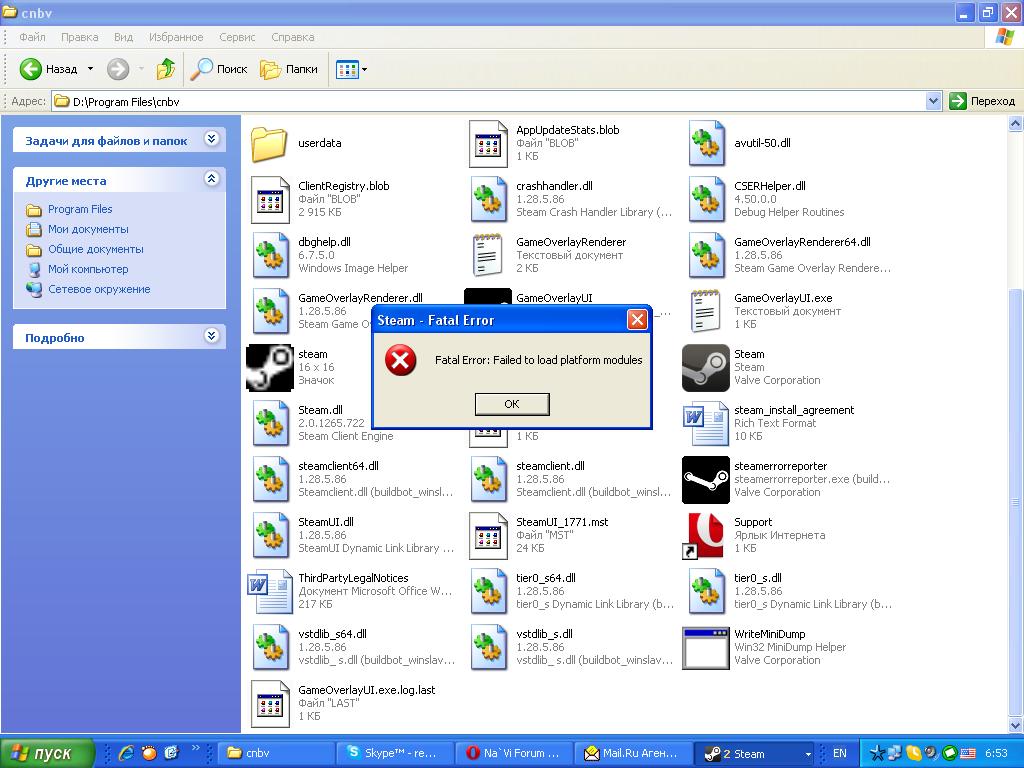Open the Правка menu
The width and height of the screenshot is (1024, 768).
(80, 37)
